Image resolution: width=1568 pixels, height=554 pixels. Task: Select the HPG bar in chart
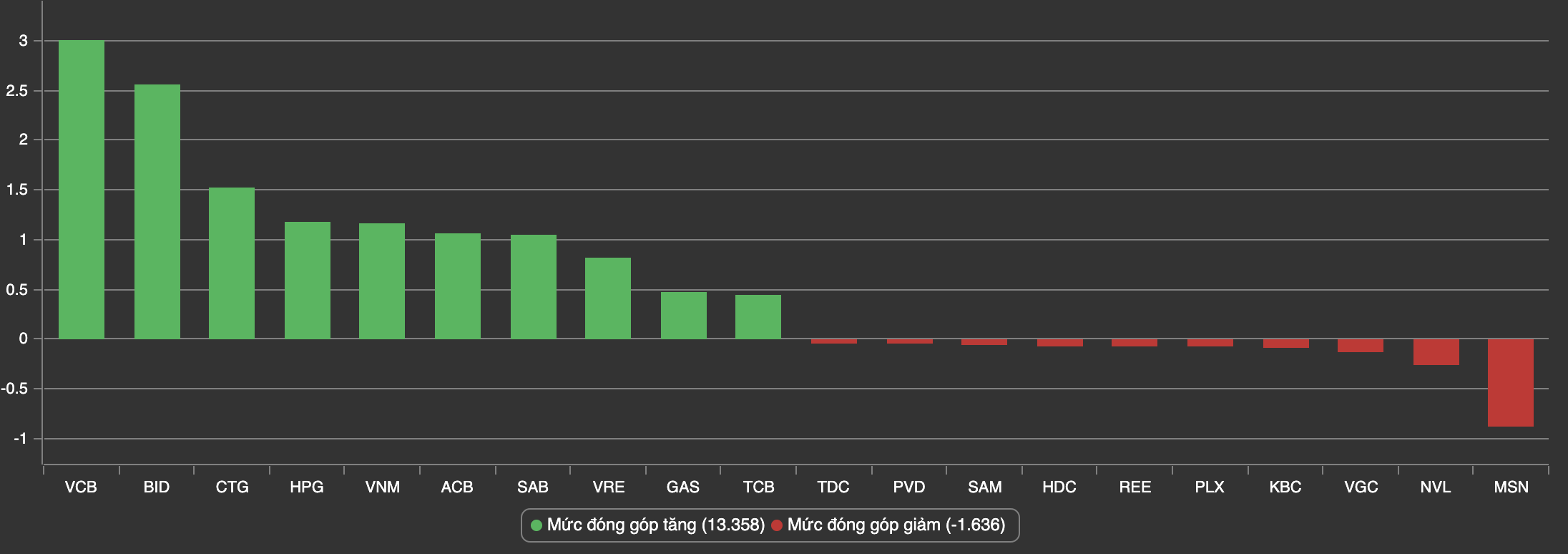click(308, 281)
